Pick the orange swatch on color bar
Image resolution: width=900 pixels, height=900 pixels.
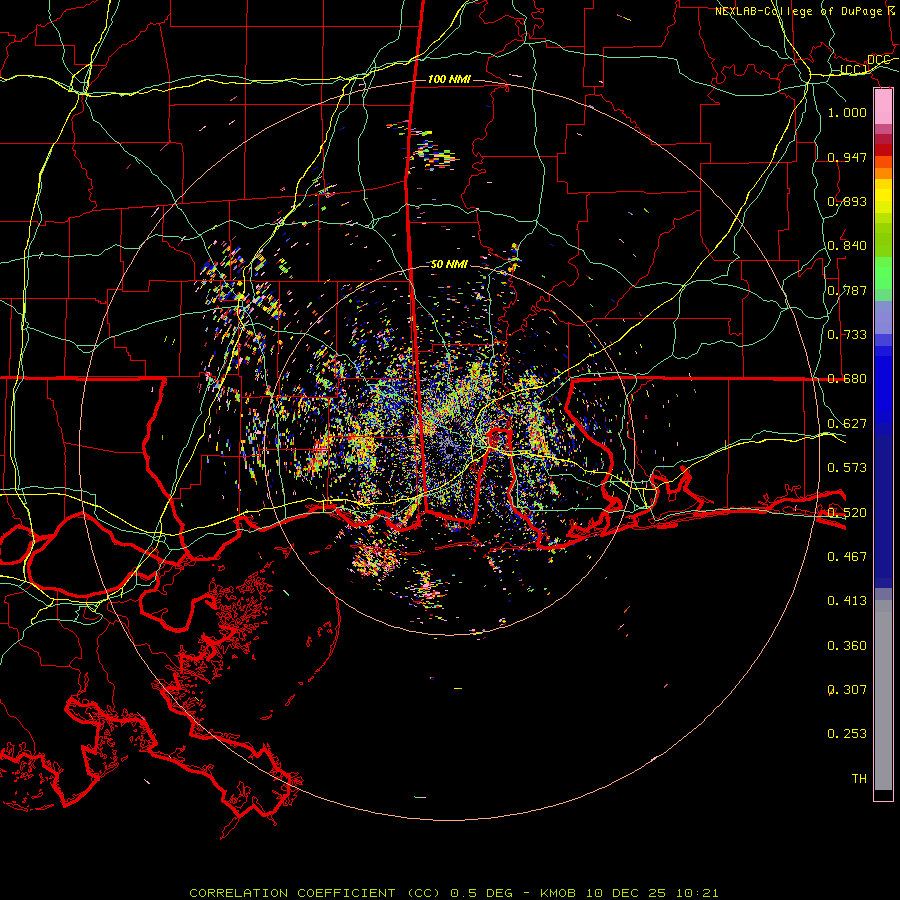(883, 173)
